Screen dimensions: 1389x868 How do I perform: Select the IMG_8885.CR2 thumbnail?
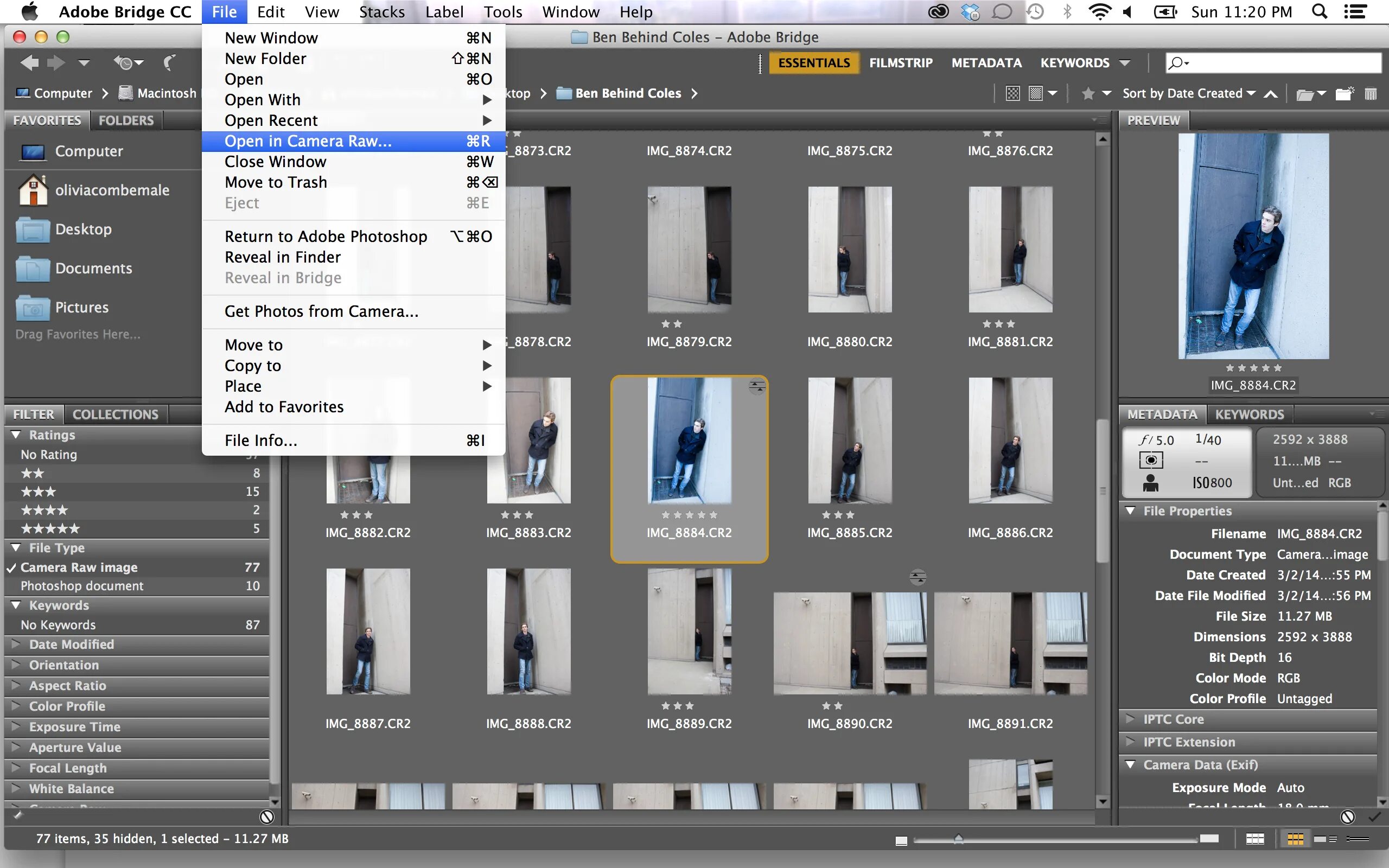850,441
